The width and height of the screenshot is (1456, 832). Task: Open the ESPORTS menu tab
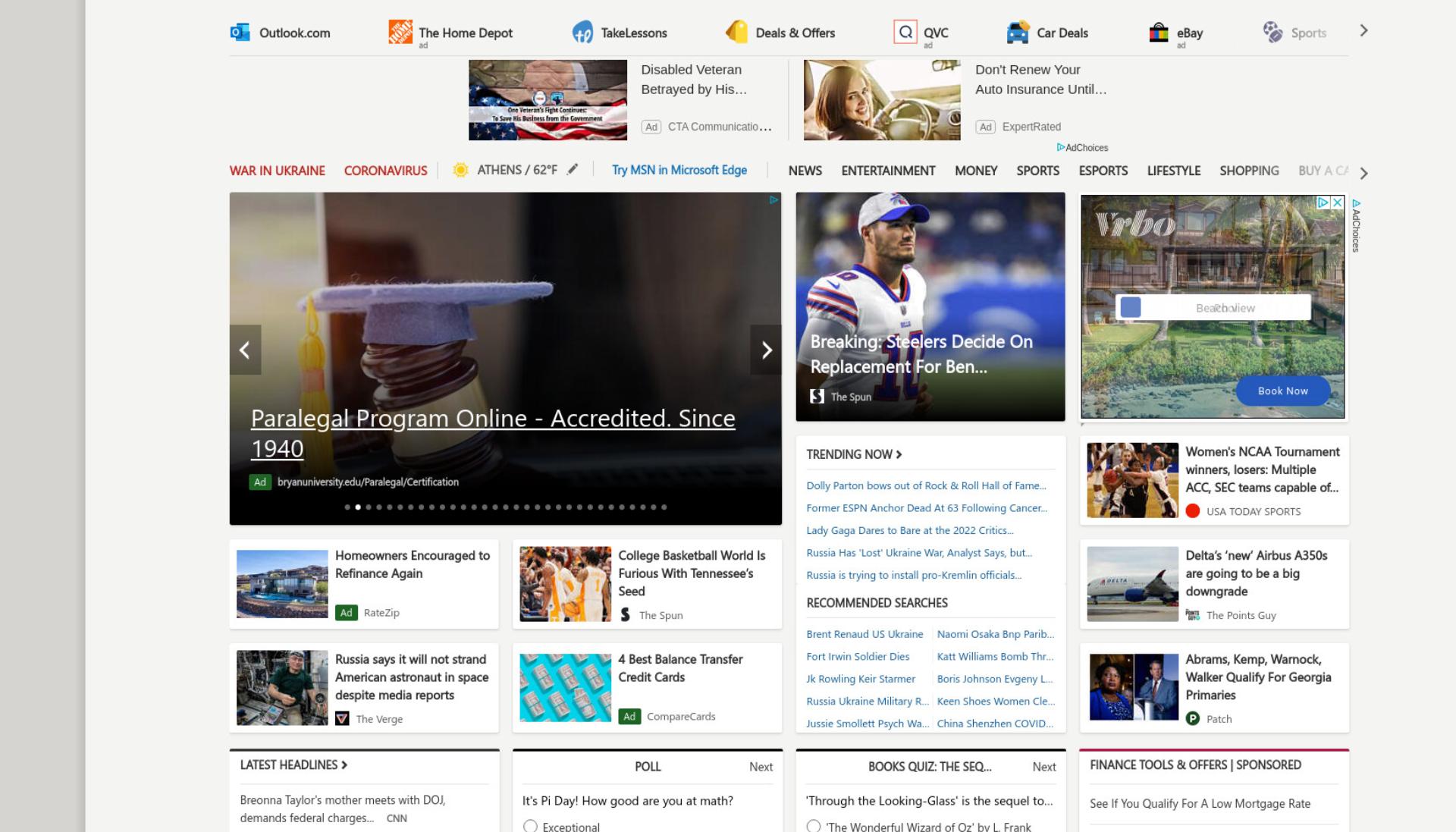click(x=1103, y=171)
